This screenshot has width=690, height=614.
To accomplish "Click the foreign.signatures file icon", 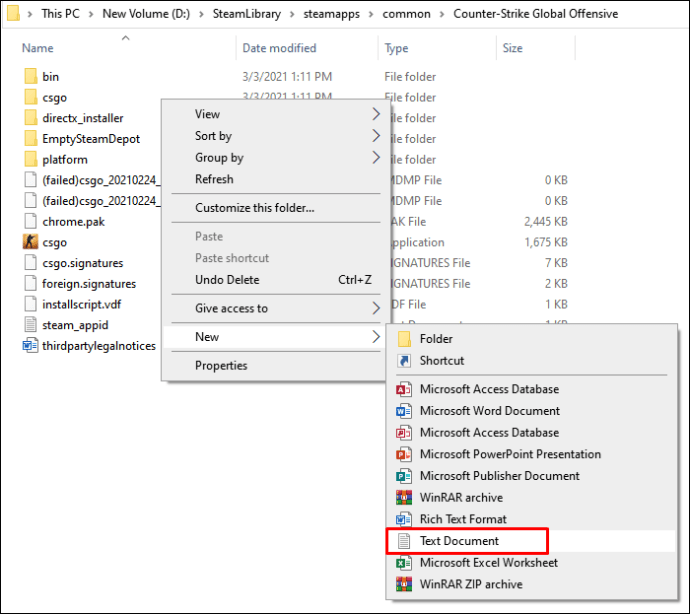I will click(x=30, y=283).
